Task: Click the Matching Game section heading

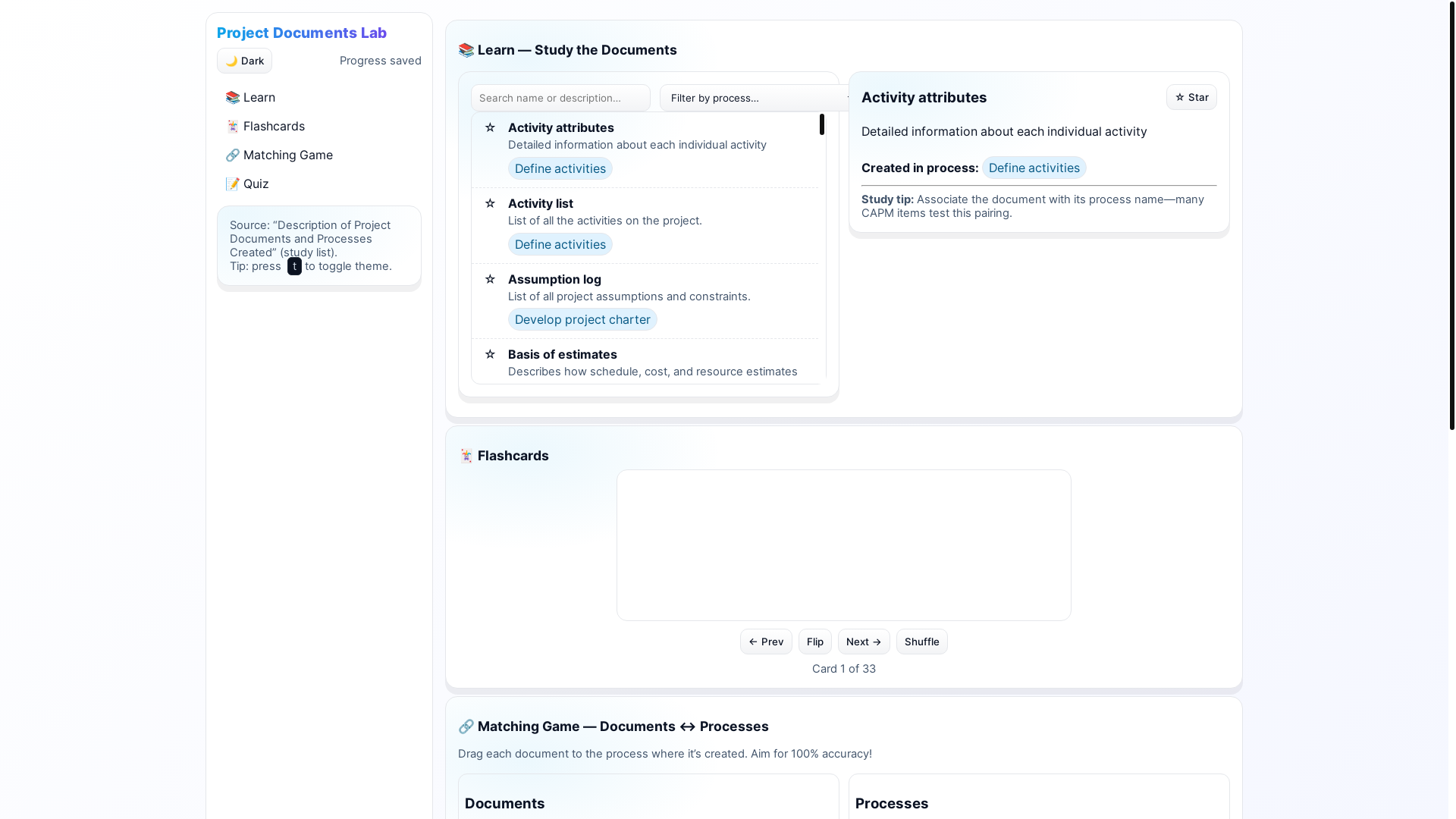Action: tap(613, 726)
